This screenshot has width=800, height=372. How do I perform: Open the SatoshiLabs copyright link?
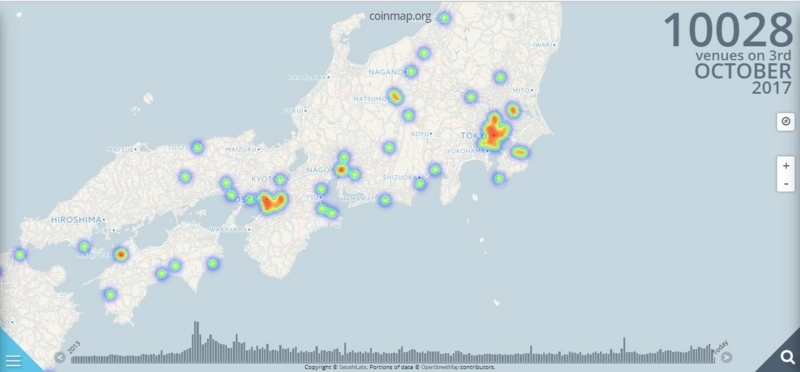tap(353, 367)
